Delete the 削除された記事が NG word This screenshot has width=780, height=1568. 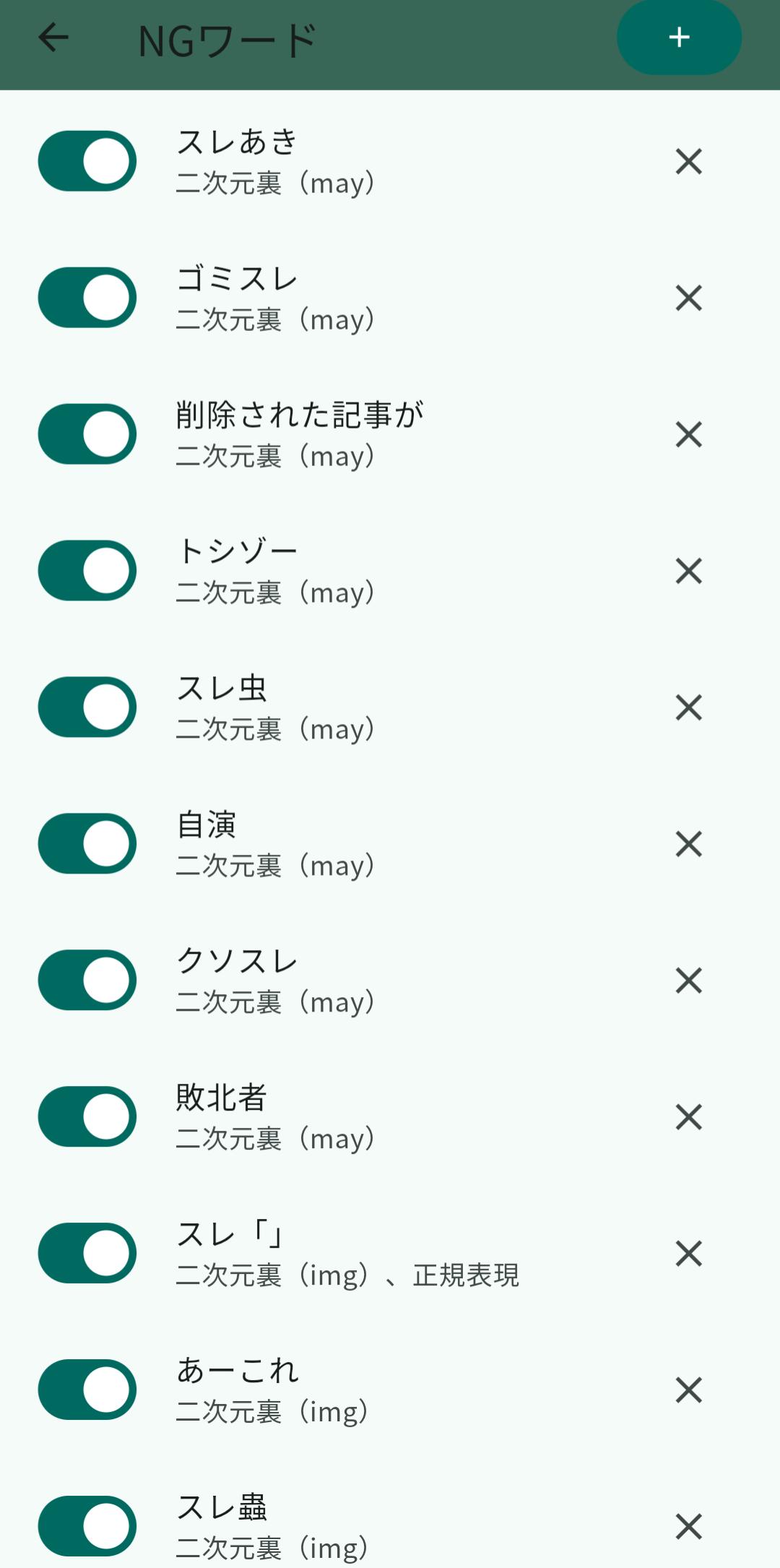[688, 434]
